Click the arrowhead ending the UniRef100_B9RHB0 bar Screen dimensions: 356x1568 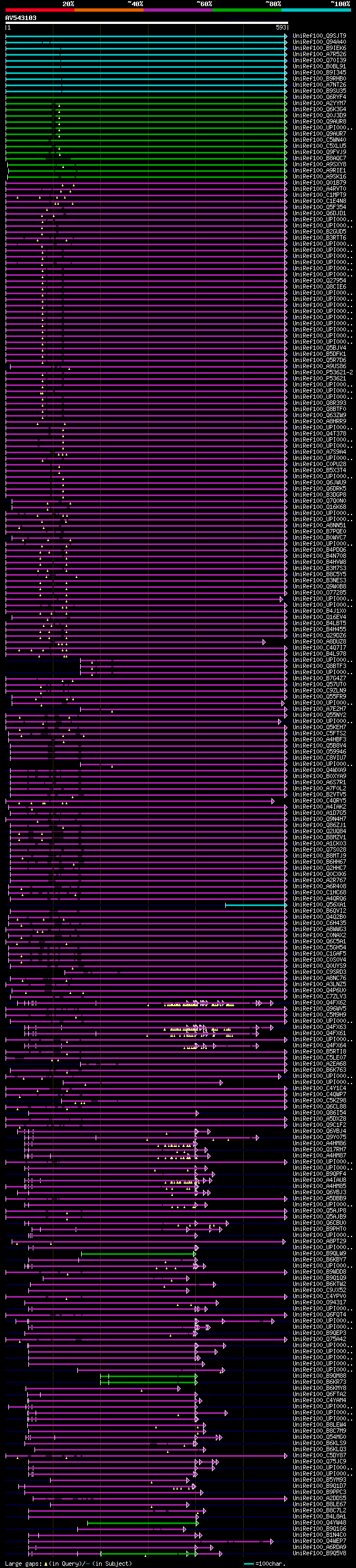click(x=285, y=78)
